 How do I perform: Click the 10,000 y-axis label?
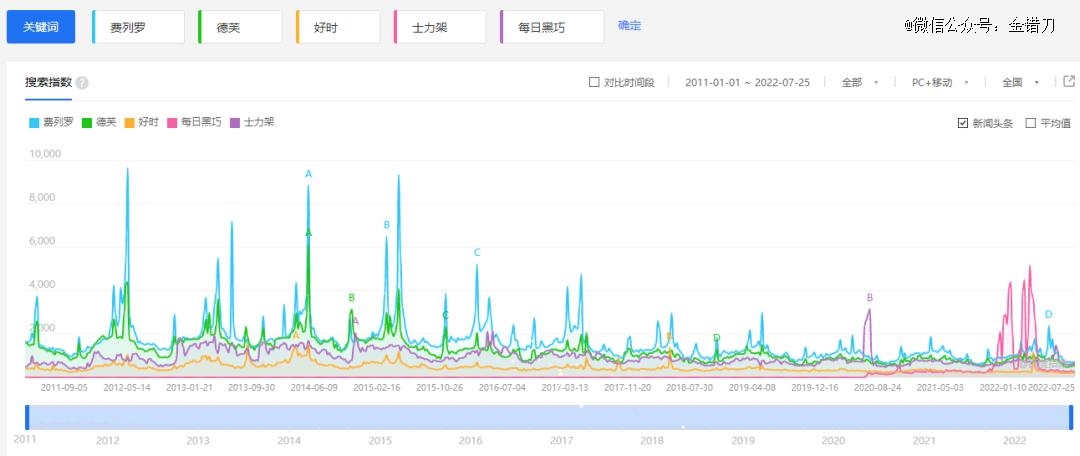(x=45, y=154)
